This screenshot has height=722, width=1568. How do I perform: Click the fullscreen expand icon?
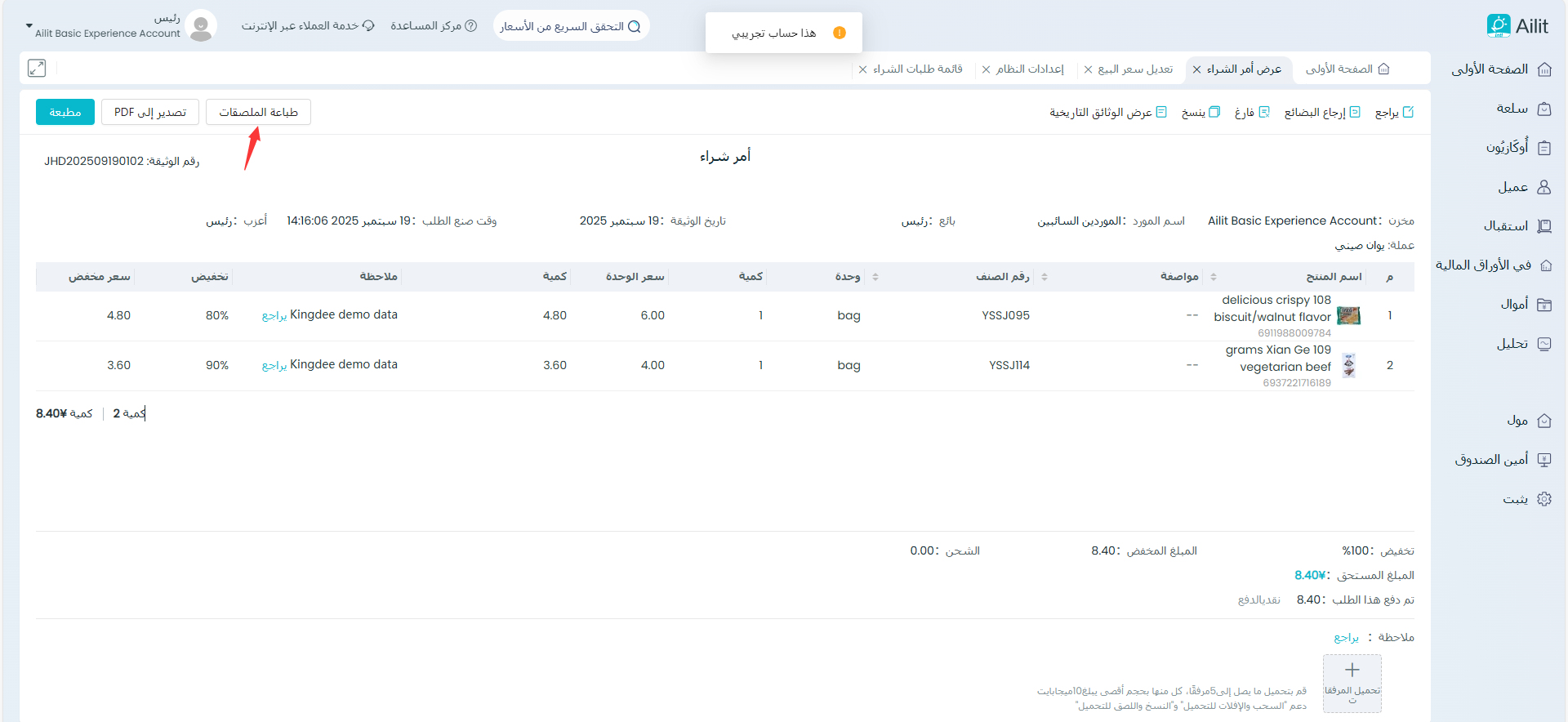(37, 69)
